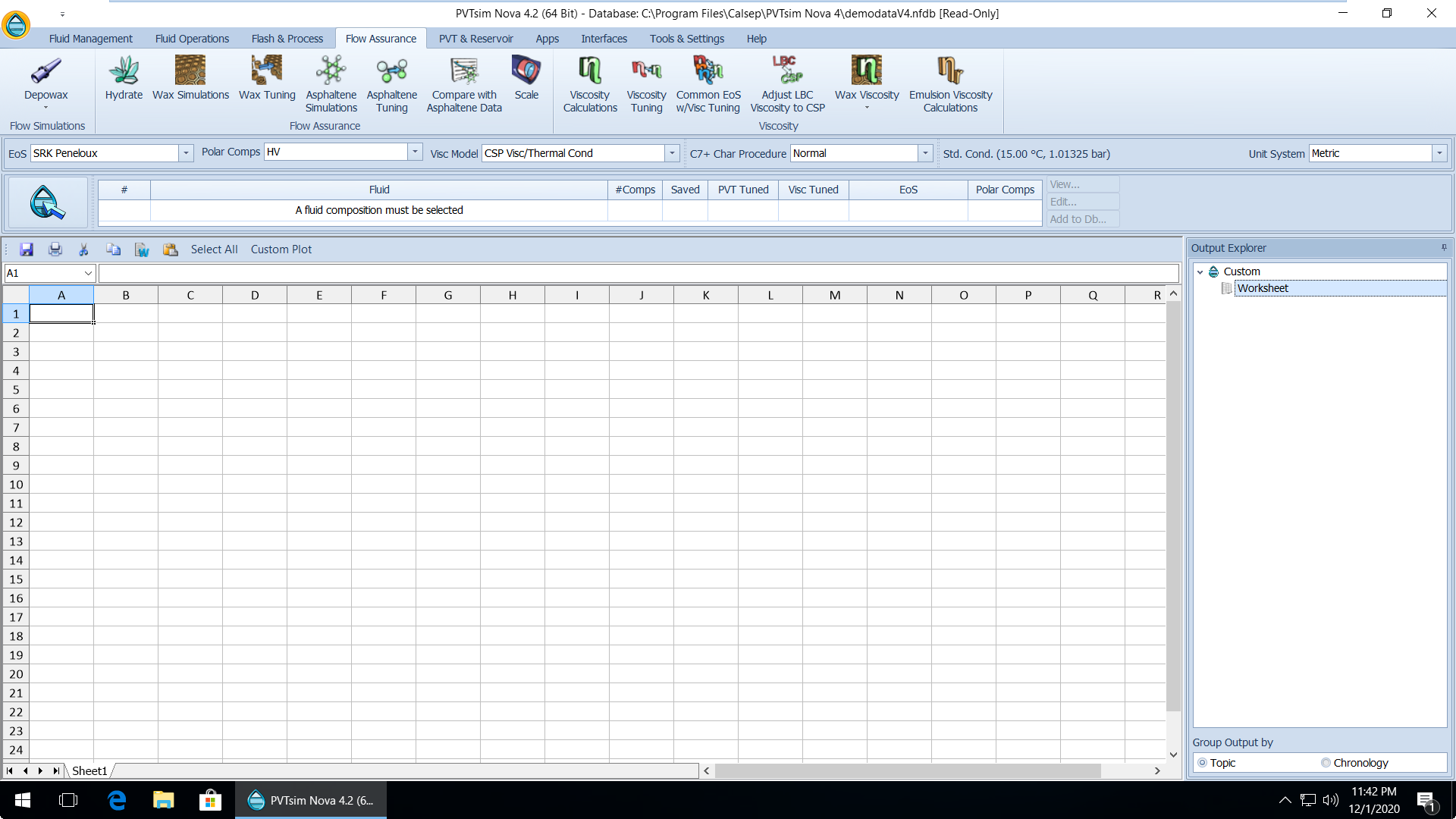The width and height of the screenshot is (1456, 819).
Task: Click the Sheet1 worksheet tab
Action: [89, 771]
